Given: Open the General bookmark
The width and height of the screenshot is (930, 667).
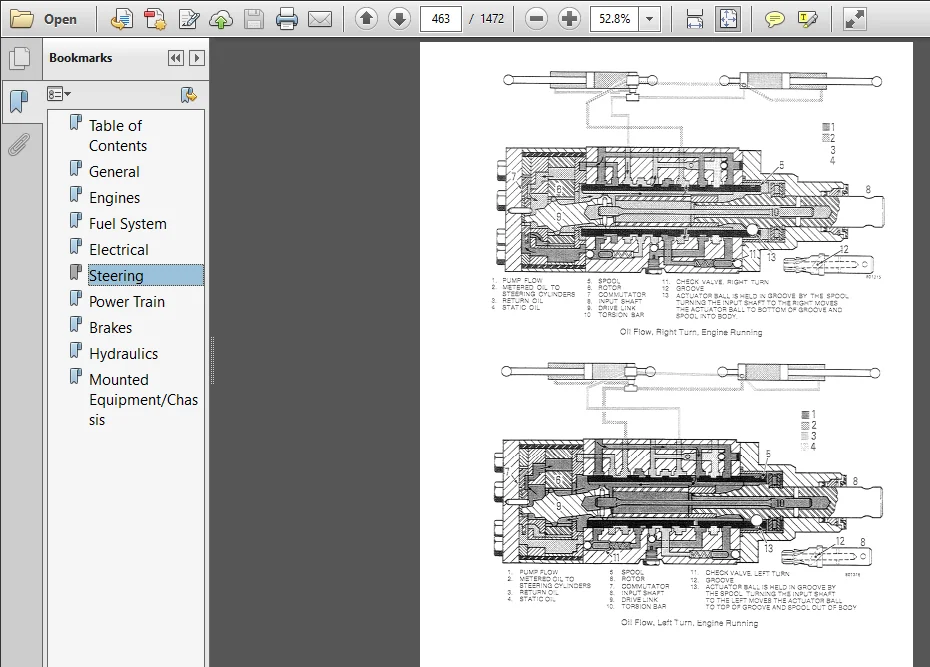Looking at the screenshot, I should click(x=114, y=172).
